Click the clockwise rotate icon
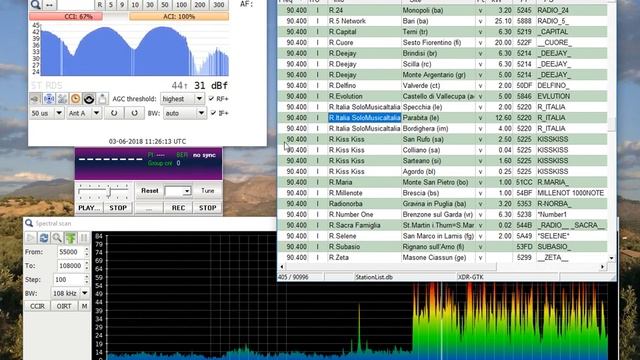640x360 pixels. (x=134, y=113)
